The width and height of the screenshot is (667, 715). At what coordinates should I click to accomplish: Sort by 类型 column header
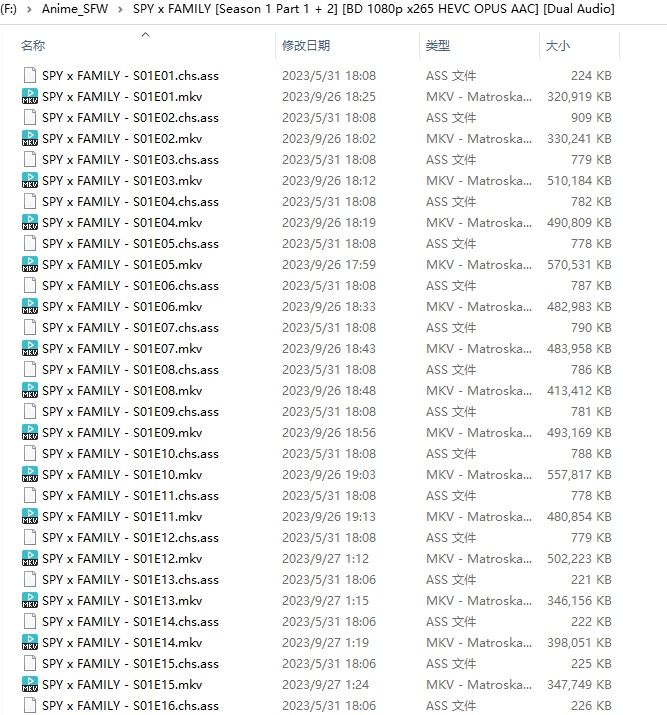(438, 46)
